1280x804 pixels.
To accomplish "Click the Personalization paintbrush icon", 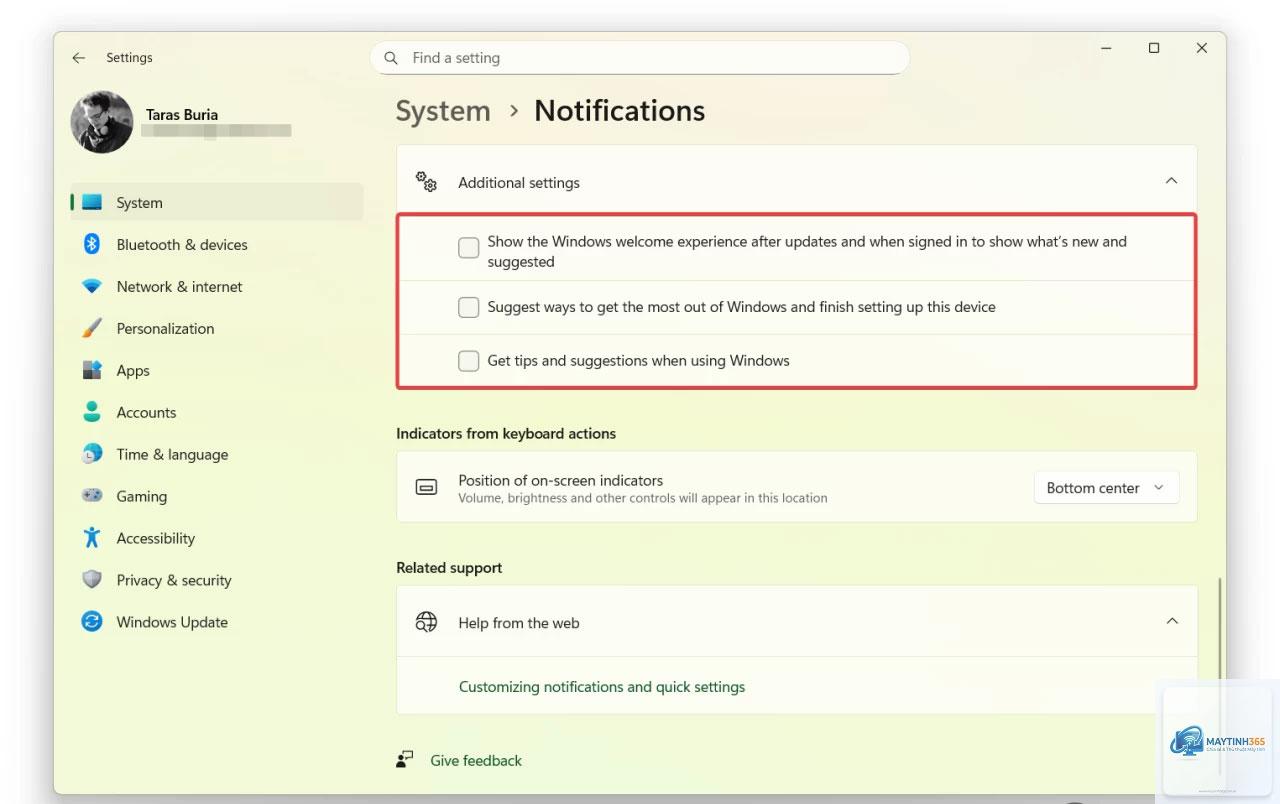I will point(92,328).
